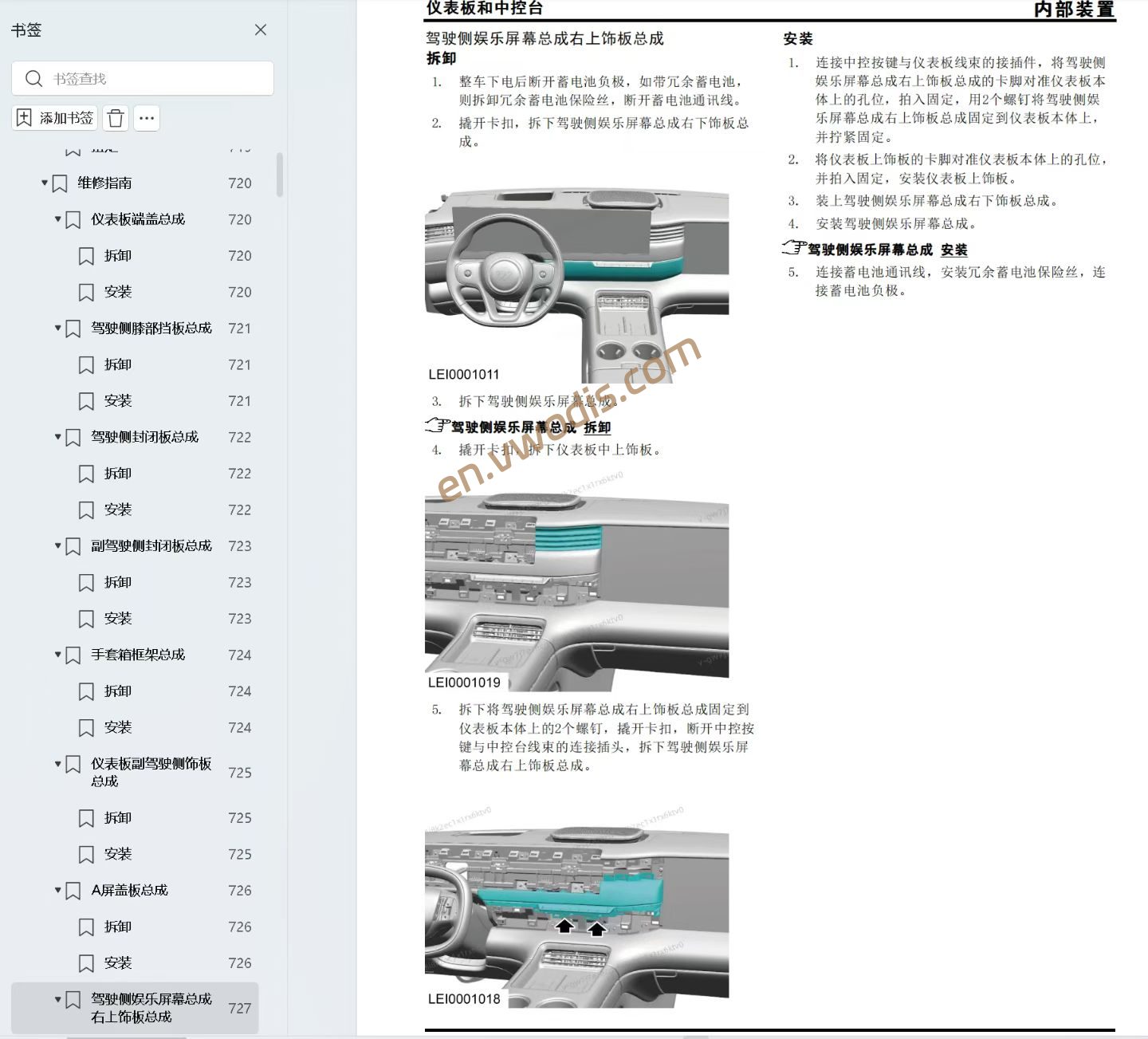This screenshot has height=1039, width=1148.
Task: Collapse the 驾驶侧膝部挡板总成 node
Action: (x=57, y=328)
